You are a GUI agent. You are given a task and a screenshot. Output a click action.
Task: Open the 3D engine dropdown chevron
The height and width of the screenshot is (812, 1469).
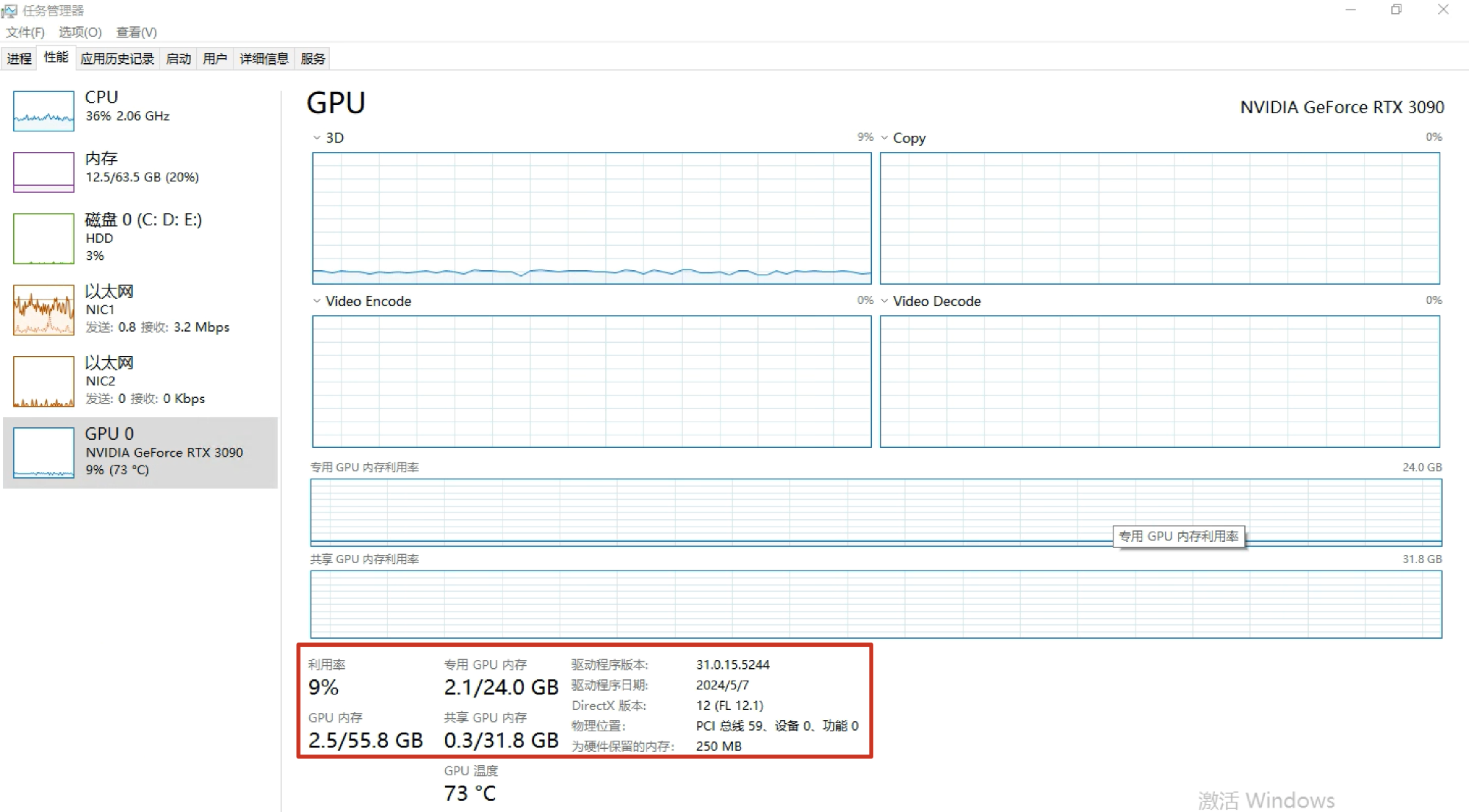click(x=317, y=137)
